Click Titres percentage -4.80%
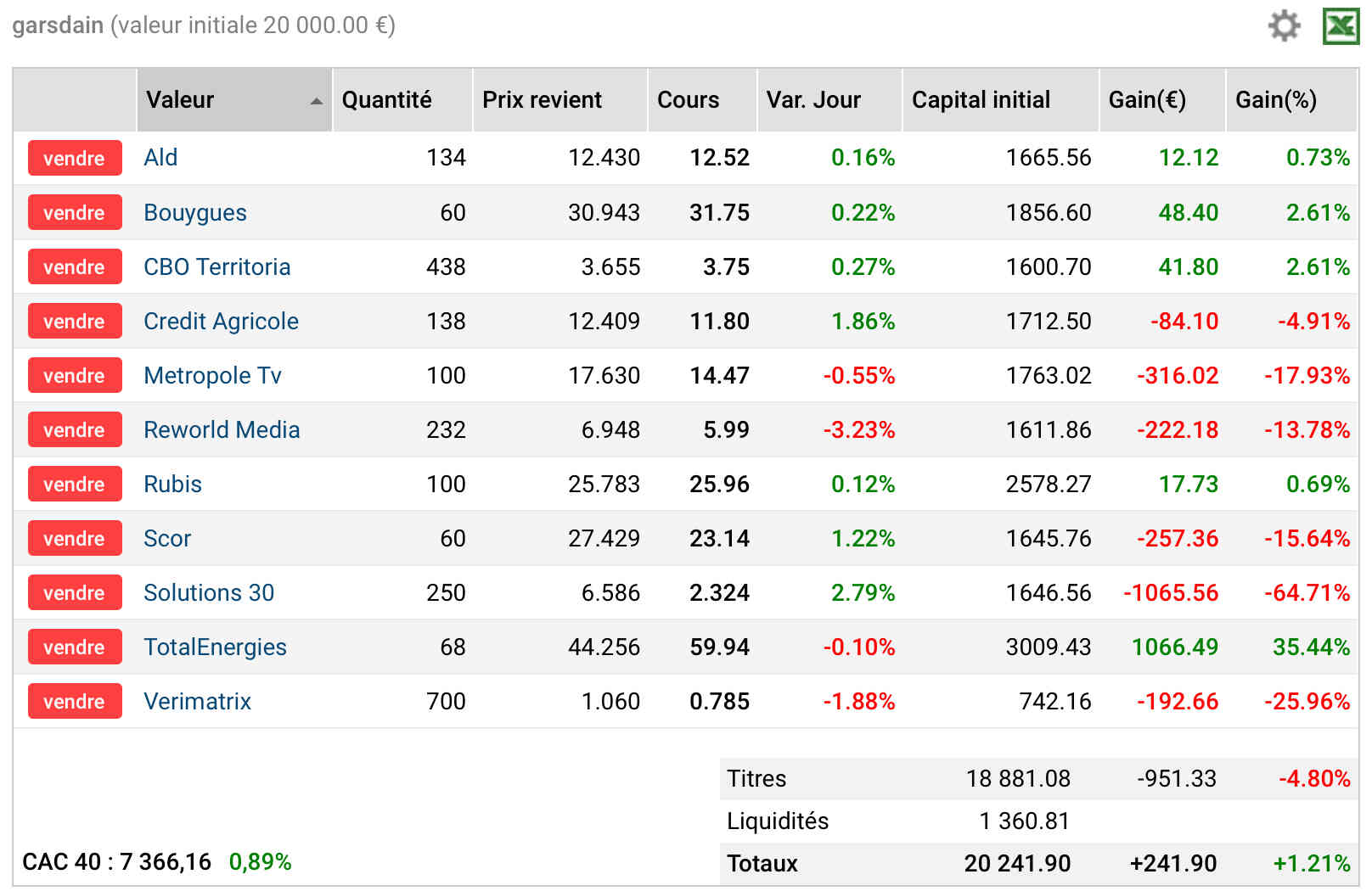The height and width of the screenshot is (891, 1372). coord(1314,779)
